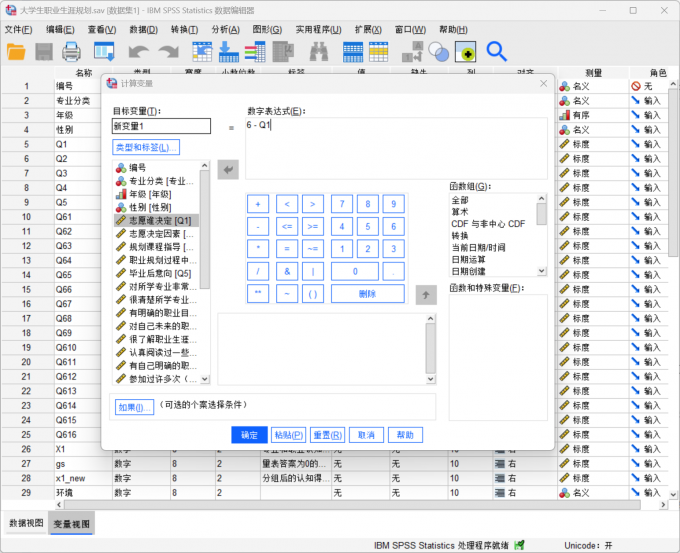Click the SPSS processor status icon
This screenshot has height=553, width=680.
tap(519, 545)
